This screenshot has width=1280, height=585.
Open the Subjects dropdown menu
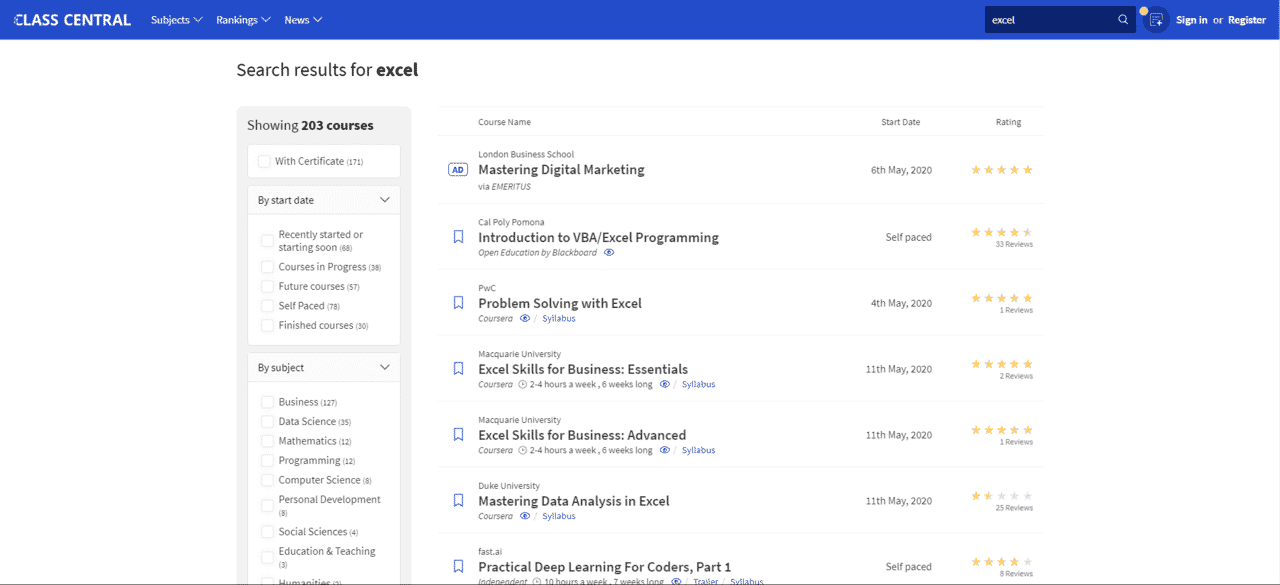click(x=177, y=20)
